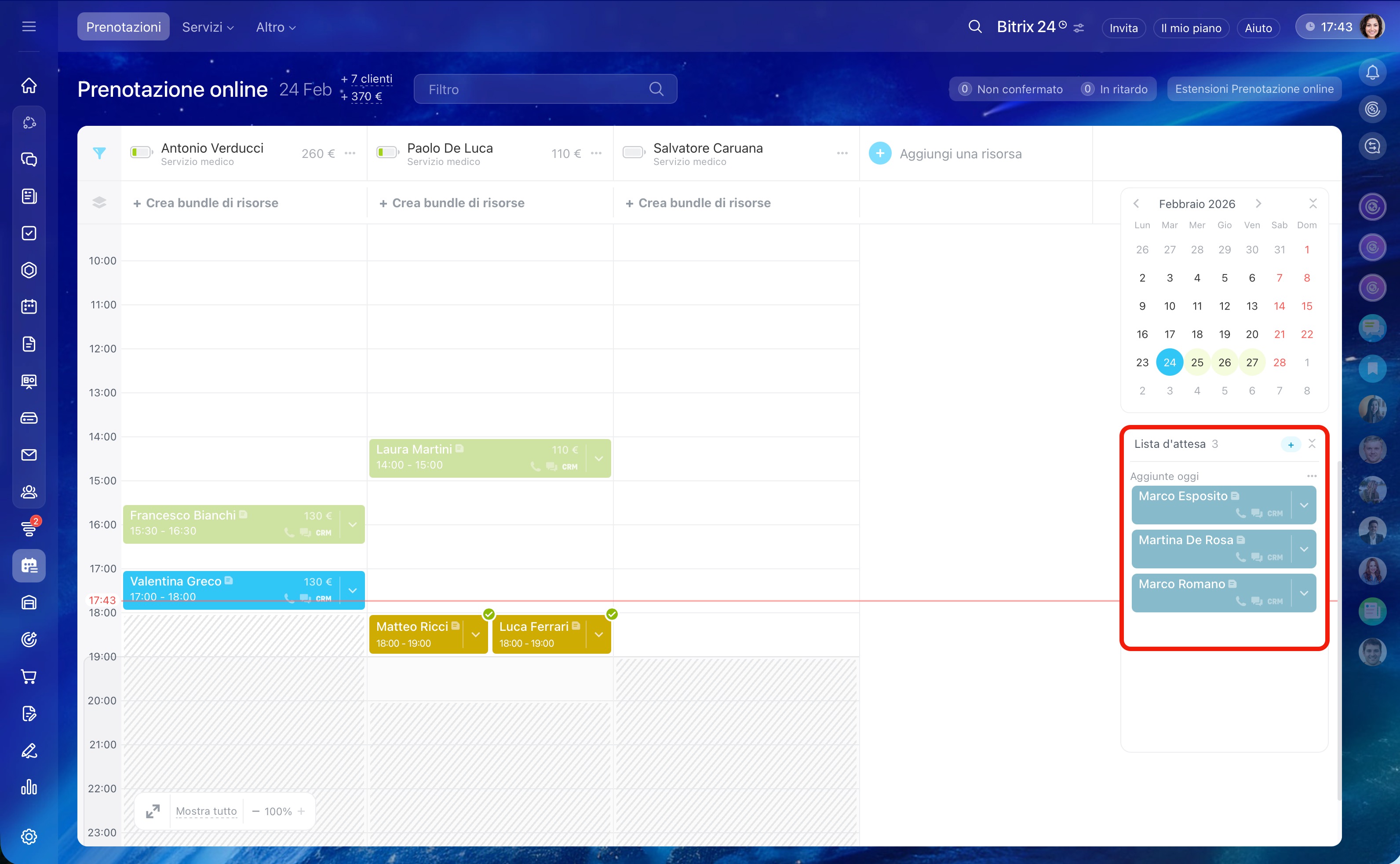Viewport: 1400px width, 864px height.
Task: Open Marco Esposito waiting list dropdown arrow
Action: click(1304, 505)
